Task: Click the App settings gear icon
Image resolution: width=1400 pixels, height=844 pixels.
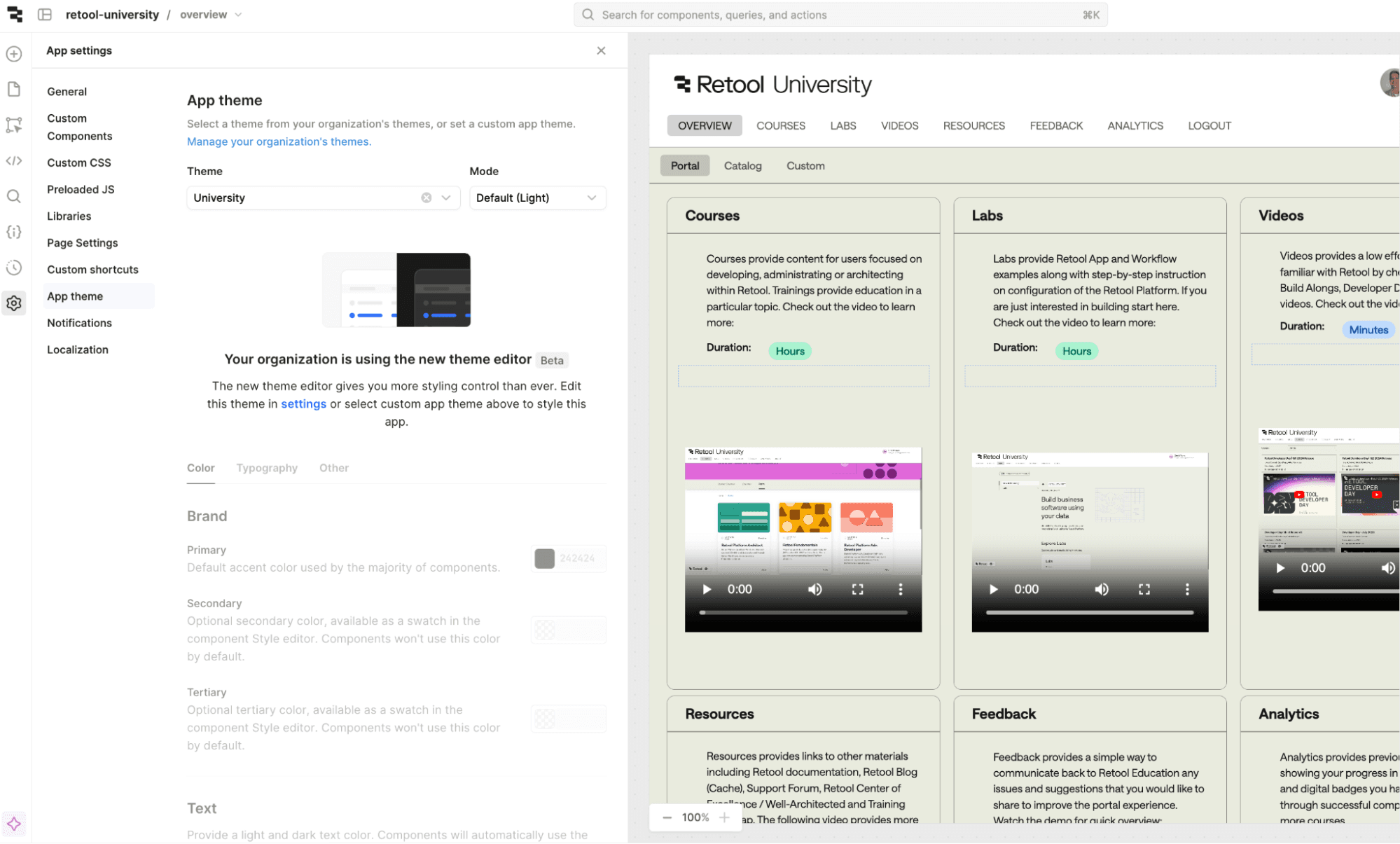Action: 14,303
